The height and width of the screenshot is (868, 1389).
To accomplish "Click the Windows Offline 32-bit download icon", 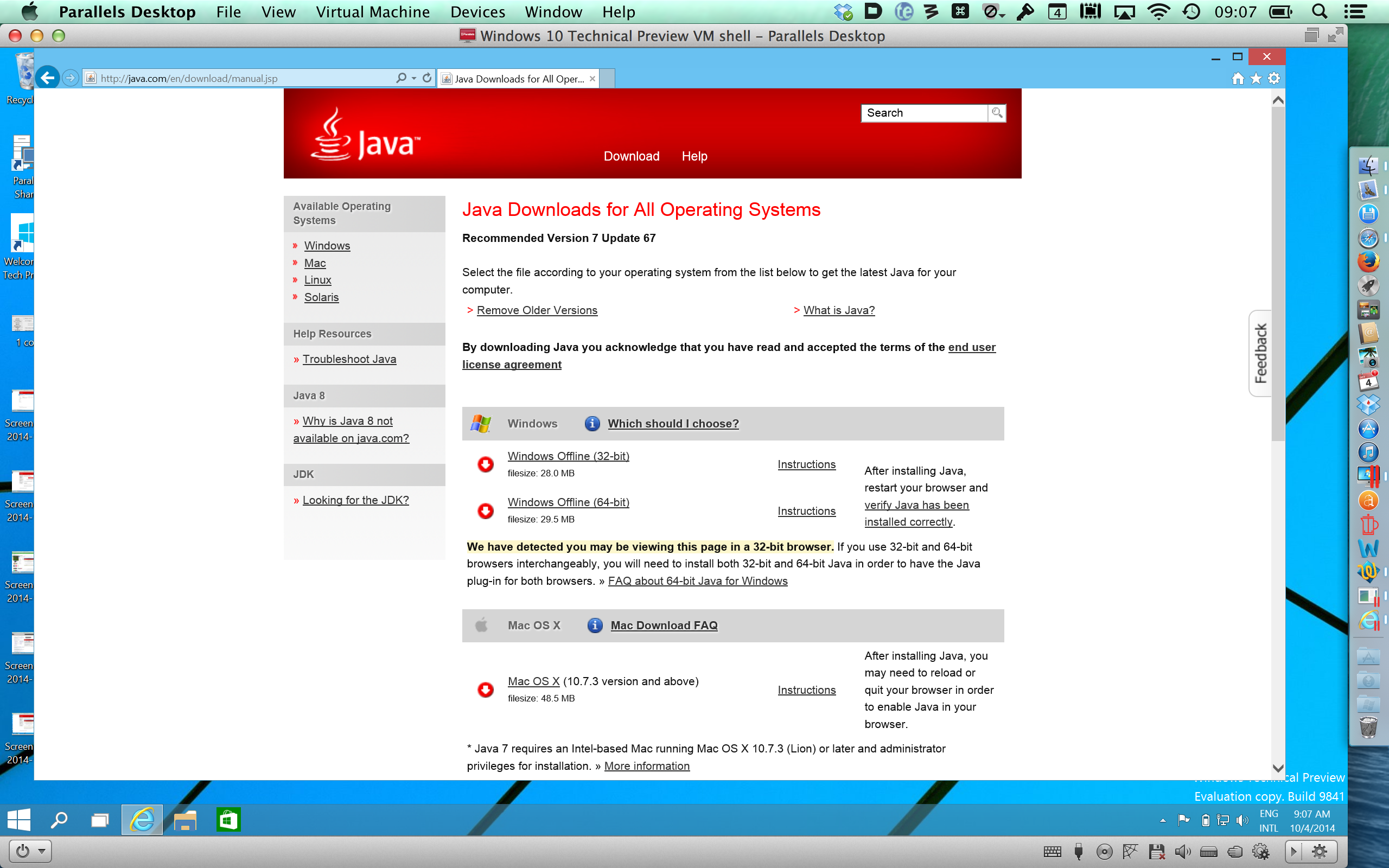I will 486,464.
